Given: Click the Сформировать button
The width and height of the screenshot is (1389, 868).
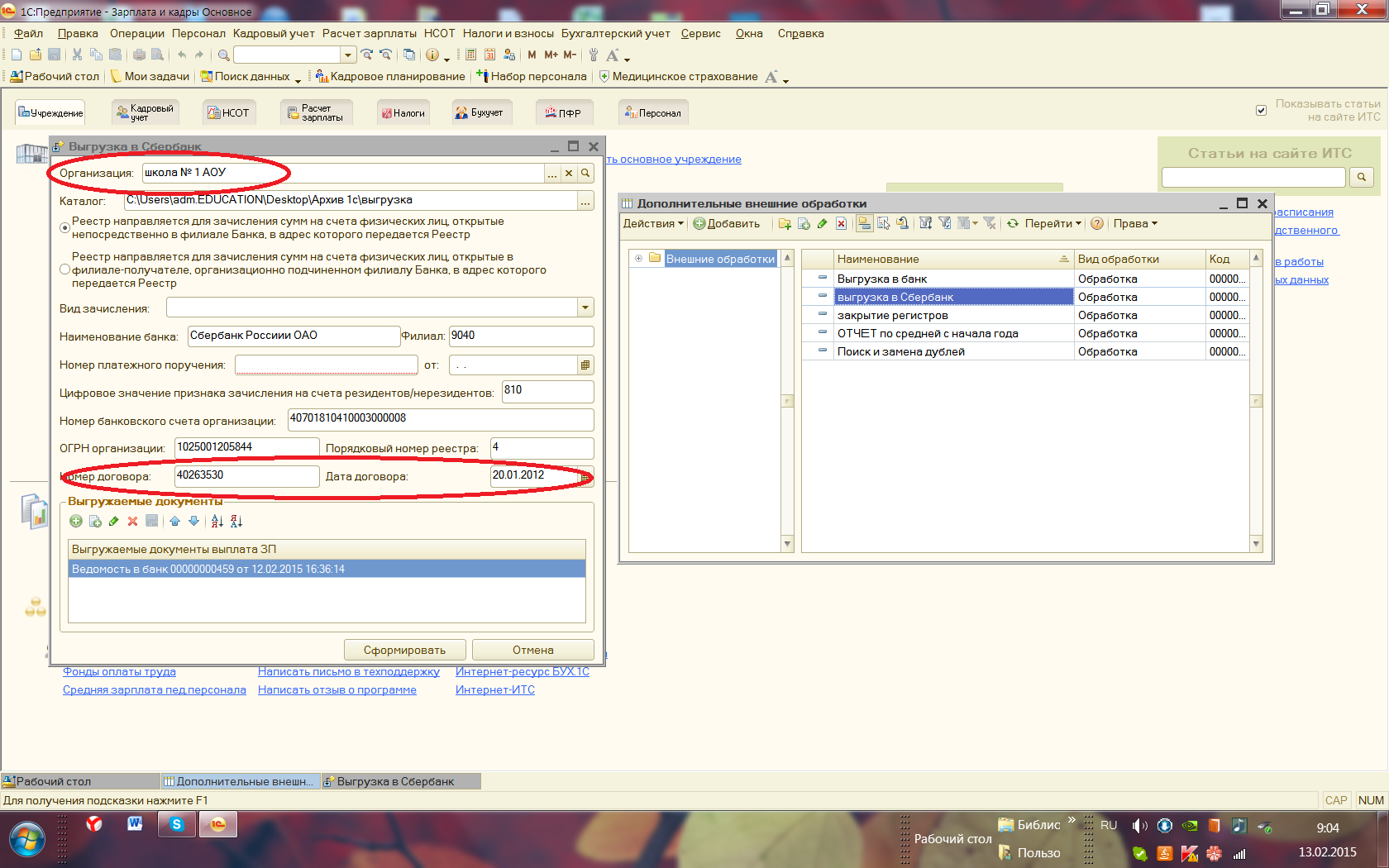Looking at the screenshot, I should (404, 651).
